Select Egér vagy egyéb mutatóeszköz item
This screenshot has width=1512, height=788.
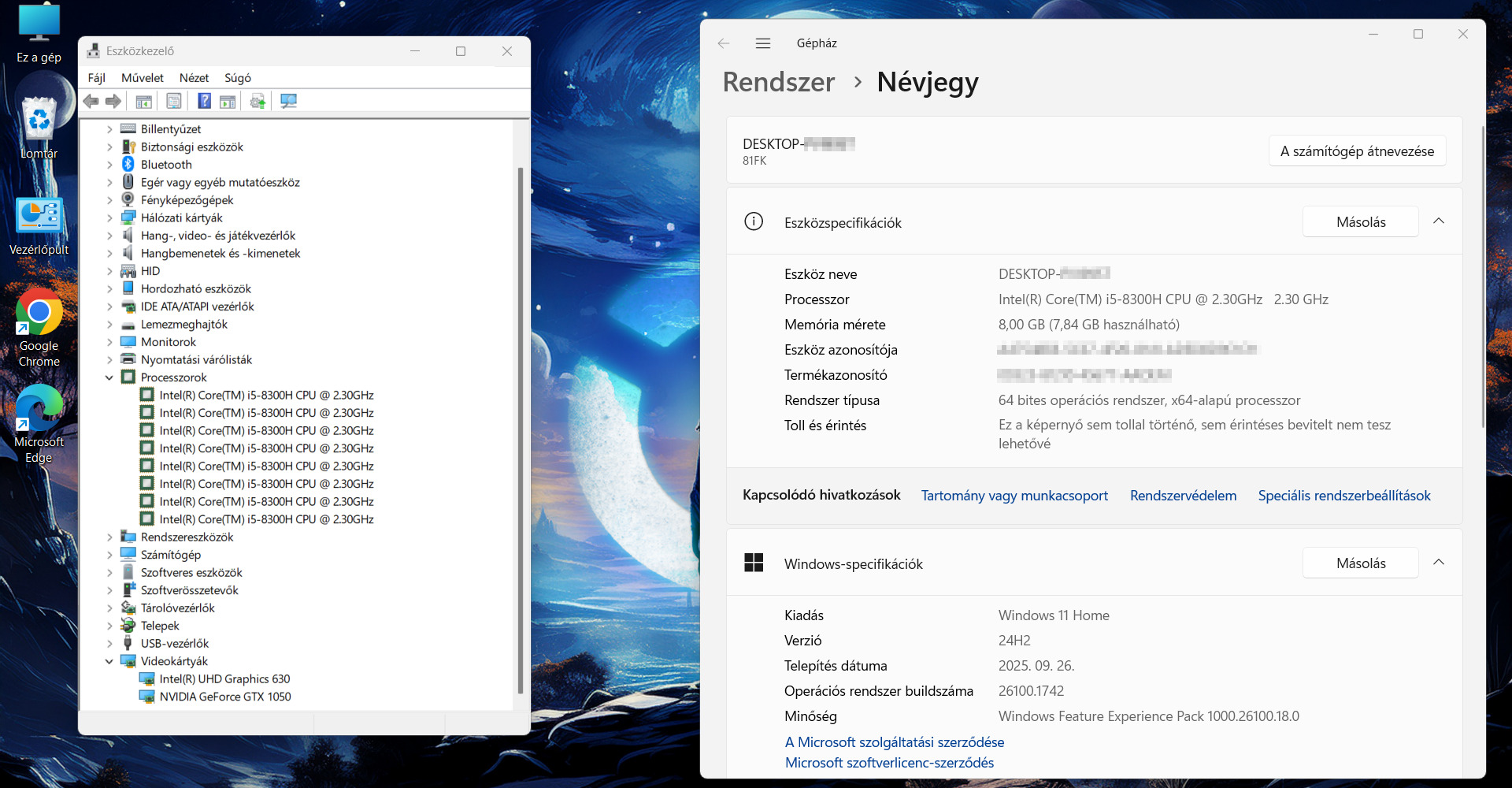coord(220,182)
